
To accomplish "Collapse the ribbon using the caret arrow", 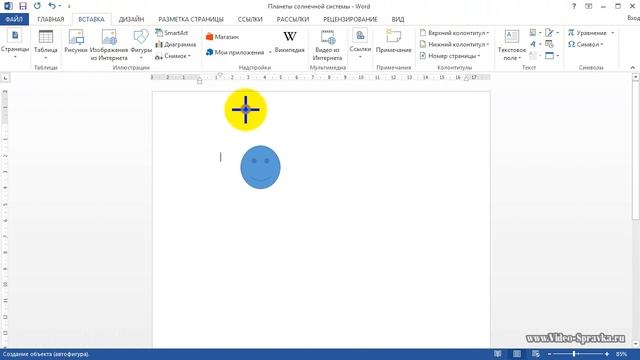I will click(x=633, y=68).
